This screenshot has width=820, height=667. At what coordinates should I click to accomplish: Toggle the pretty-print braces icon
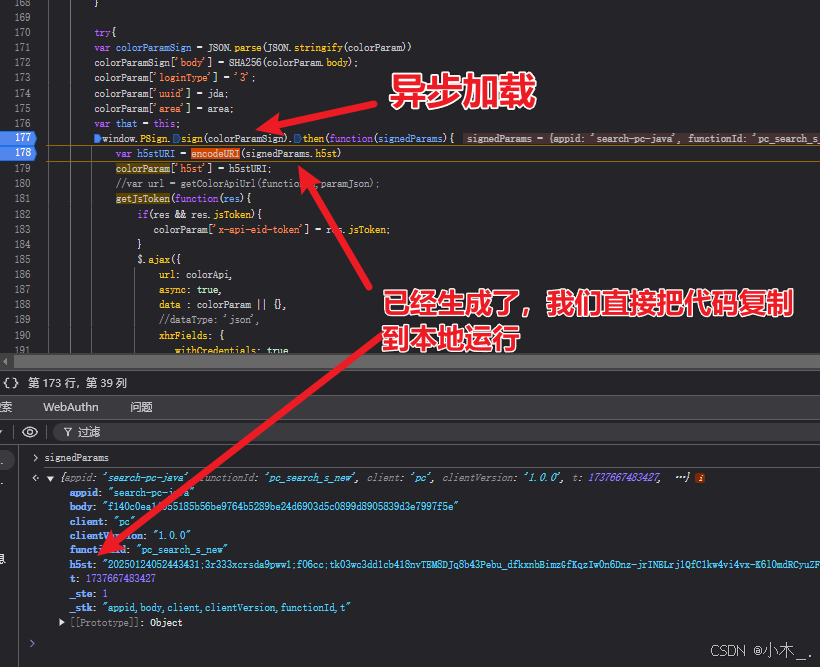11,383
